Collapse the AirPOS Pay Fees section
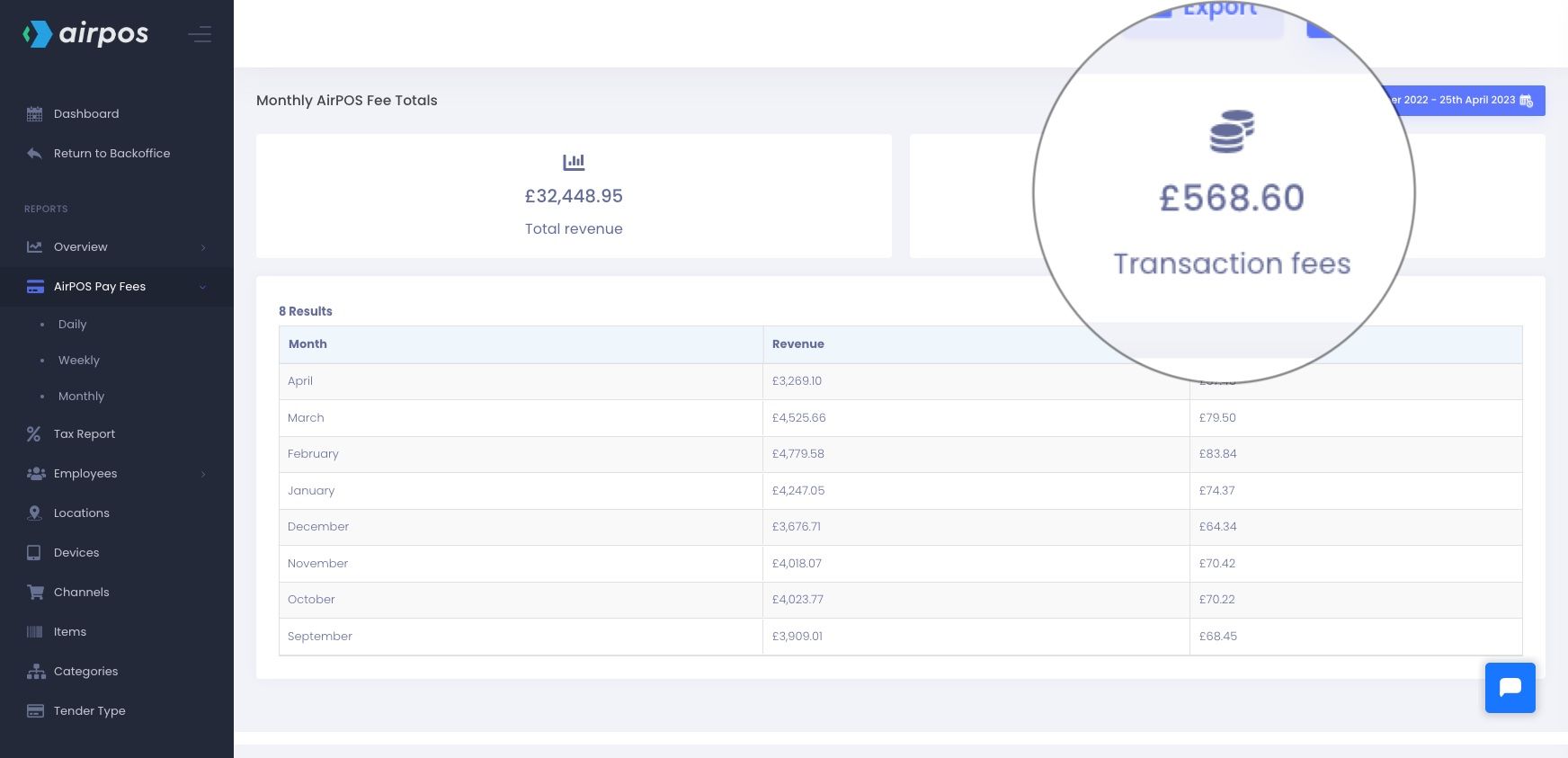The width and height of the screenshot is (1568, 758). click(203, 287)
